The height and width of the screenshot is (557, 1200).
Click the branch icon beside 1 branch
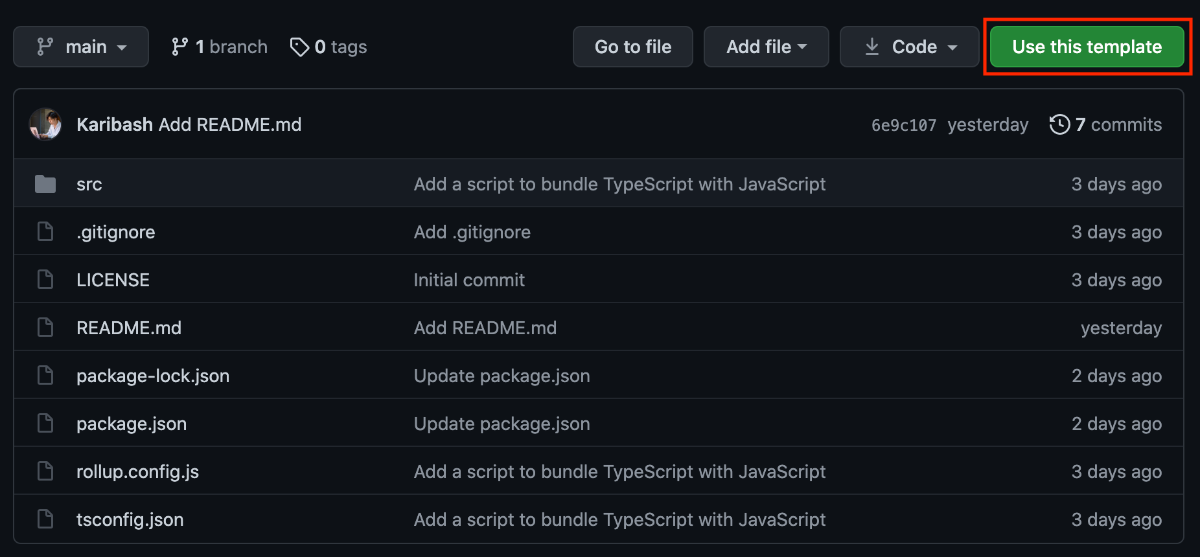tap(180, 47)
